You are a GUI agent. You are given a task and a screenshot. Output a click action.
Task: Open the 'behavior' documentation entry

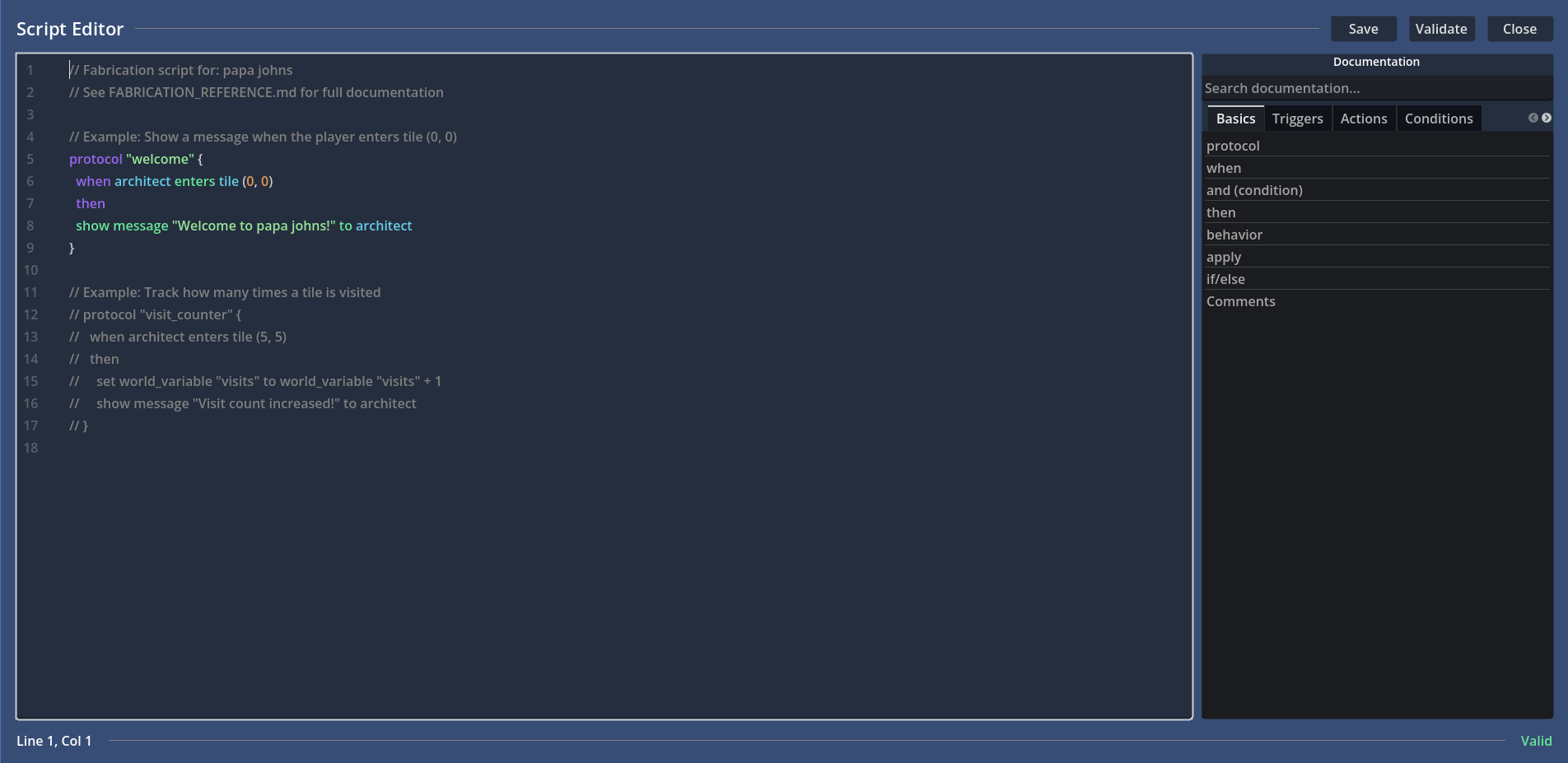[x=1234, y=235]
